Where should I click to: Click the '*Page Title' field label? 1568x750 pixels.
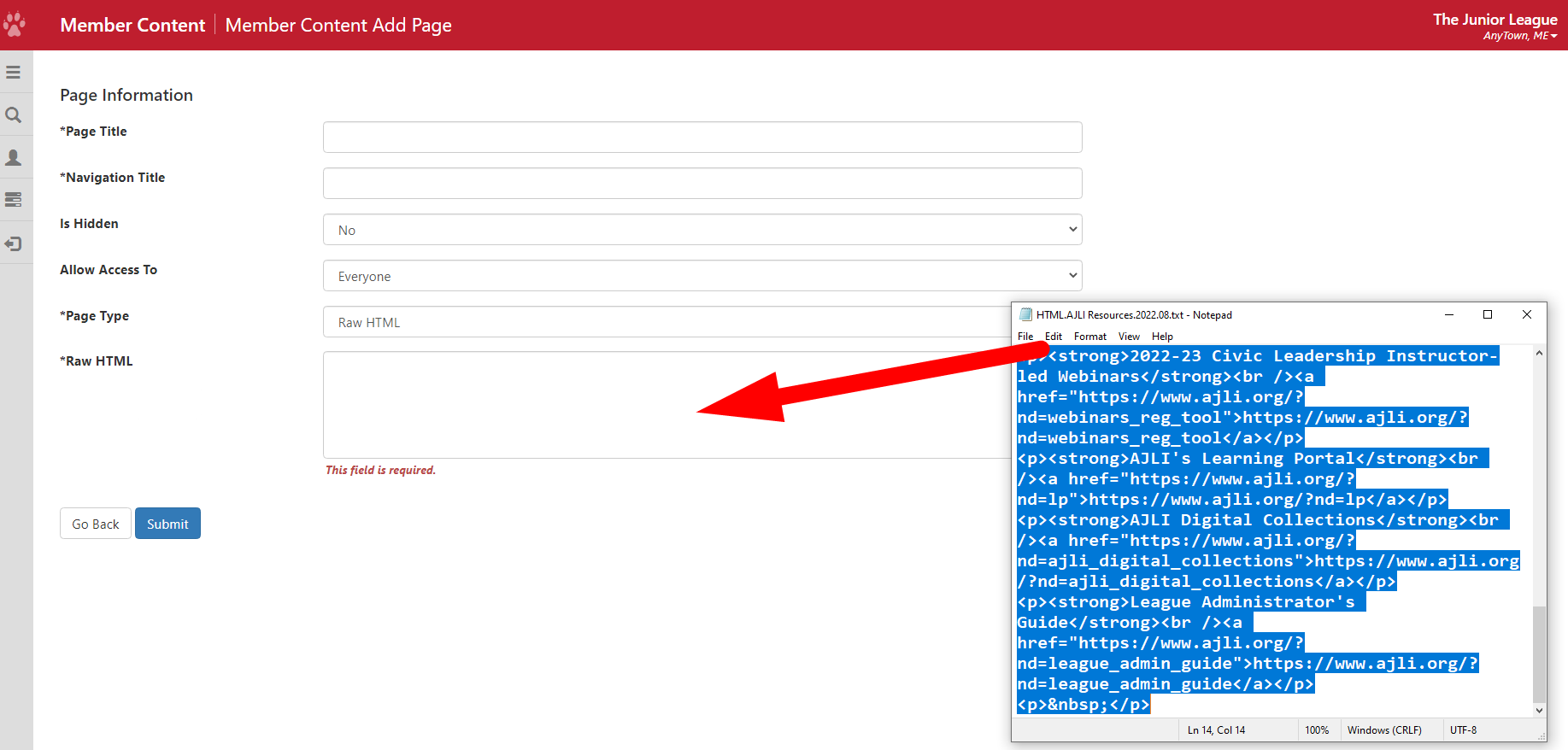tap(93, 132)
